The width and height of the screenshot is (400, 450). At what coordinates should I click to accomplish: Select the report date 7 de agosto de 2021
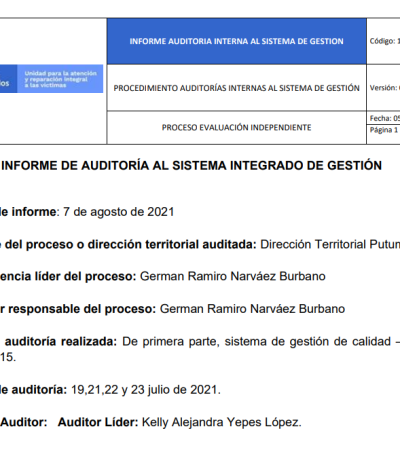pyautogui.click(x=119, y=212)
